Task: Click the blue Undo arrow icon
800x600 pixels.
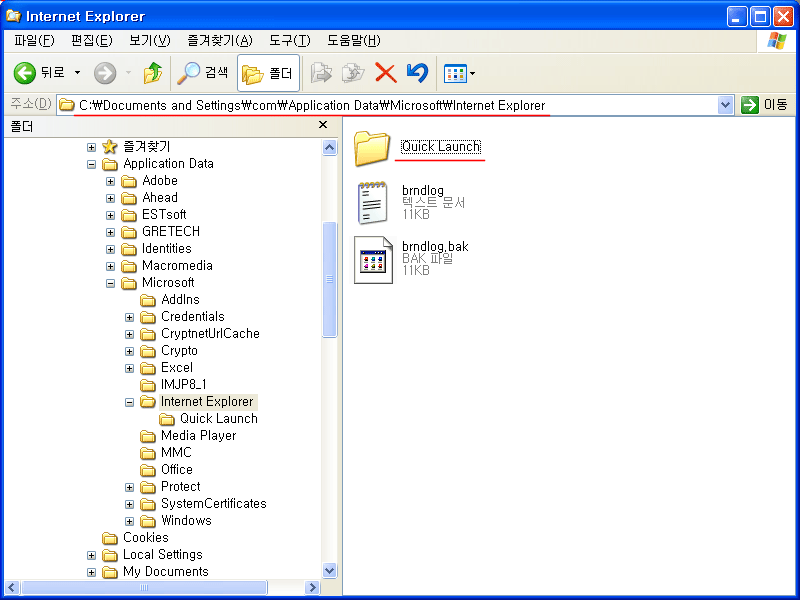Action: (x=417, y=73)
